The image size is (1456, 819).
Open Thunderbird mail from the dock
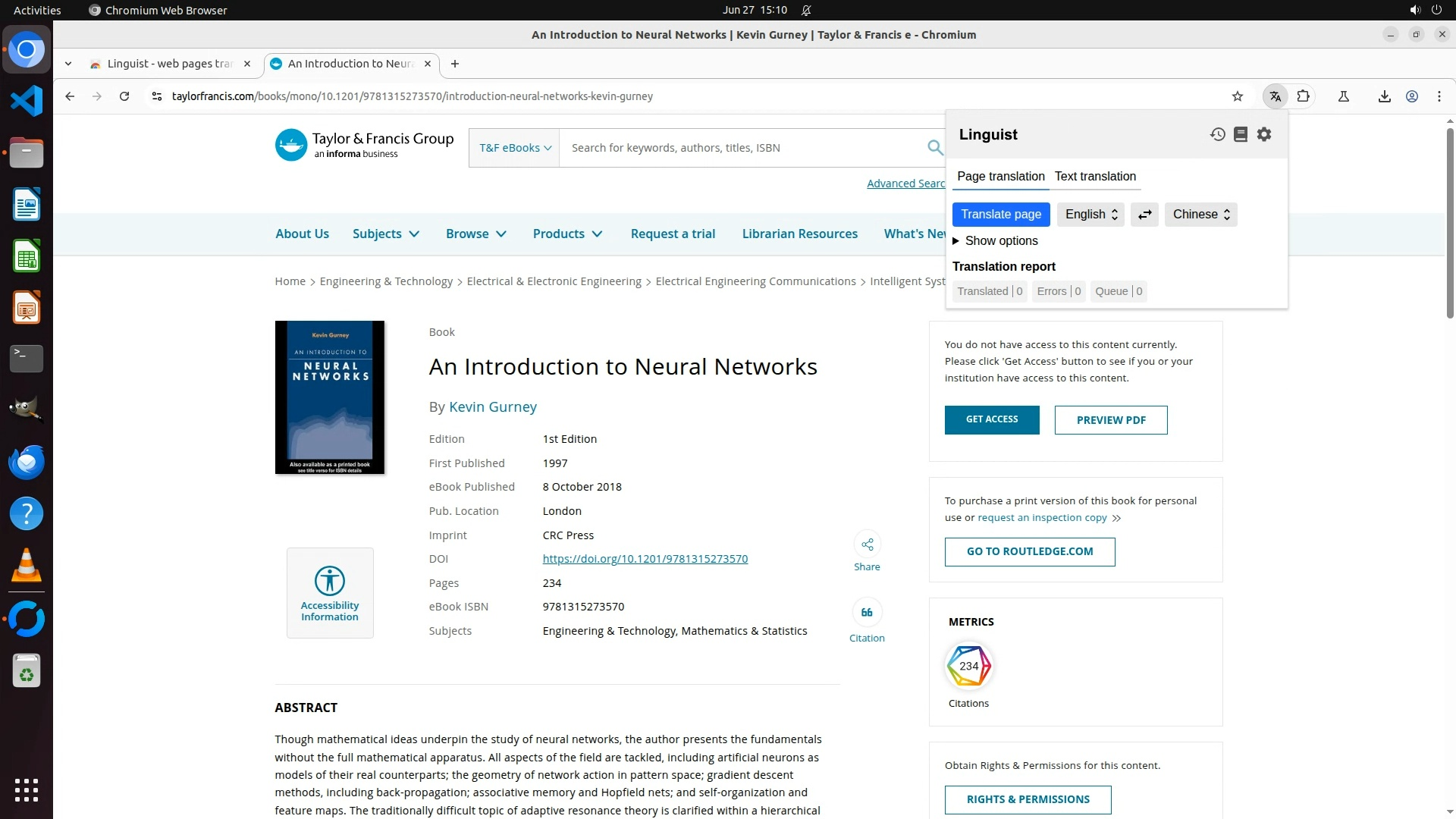(27, 462)
